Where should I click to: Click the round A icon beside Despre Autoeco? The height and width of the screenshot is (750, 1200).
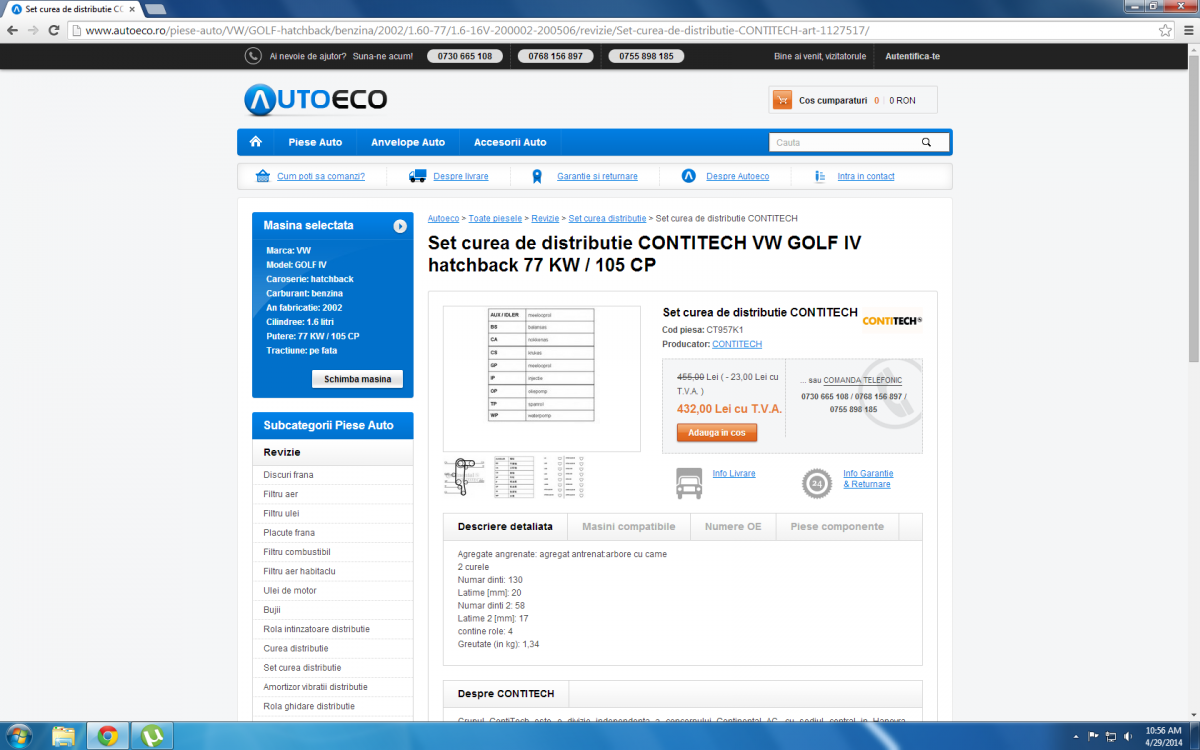[x=688, y=176]
